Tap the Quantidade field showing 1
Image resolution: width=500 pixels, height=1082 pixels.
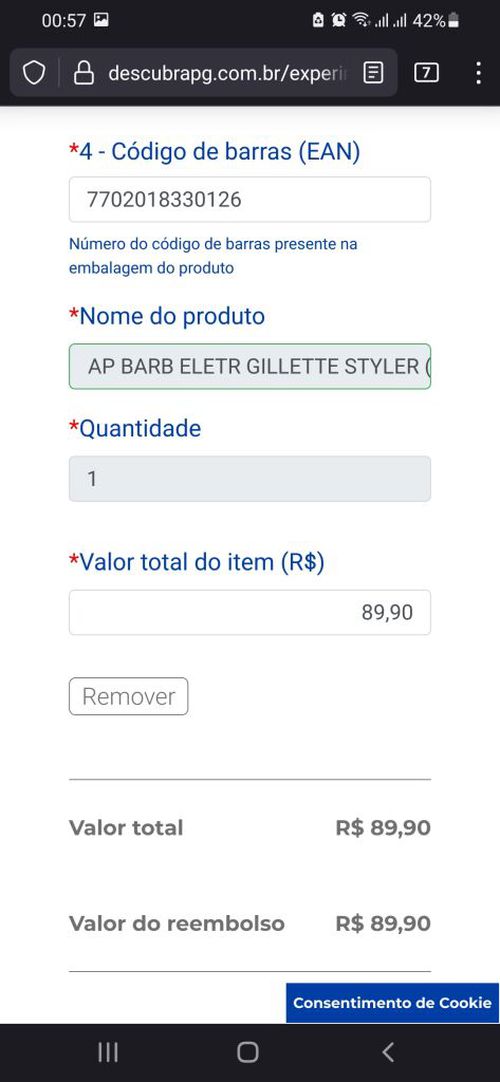[x=250, y=478]
